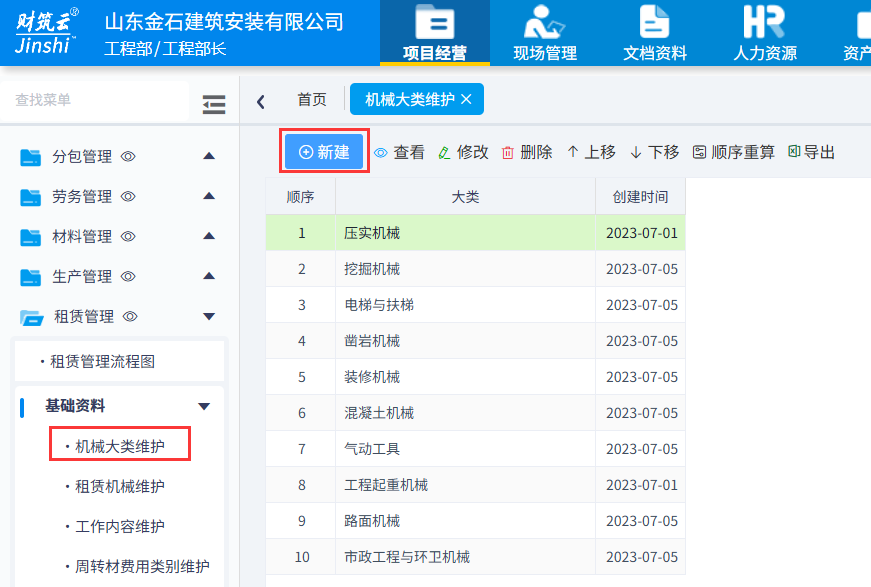This screenshot has height=587, width=871.
Task: Switch to the 首页 tab
Action: pyautogui.click(x=312, y=99)
